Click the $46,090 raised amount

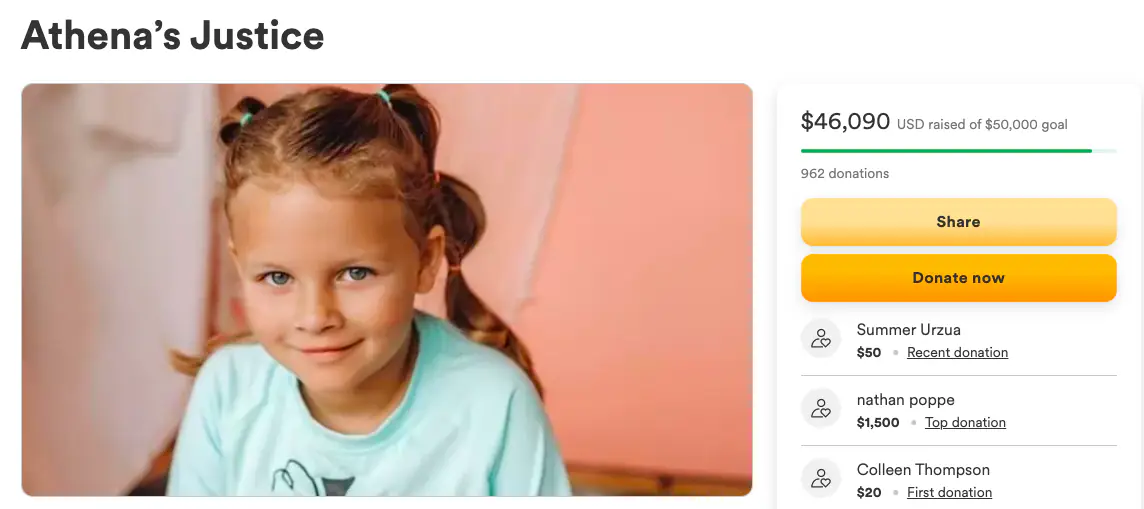point(845,122)
